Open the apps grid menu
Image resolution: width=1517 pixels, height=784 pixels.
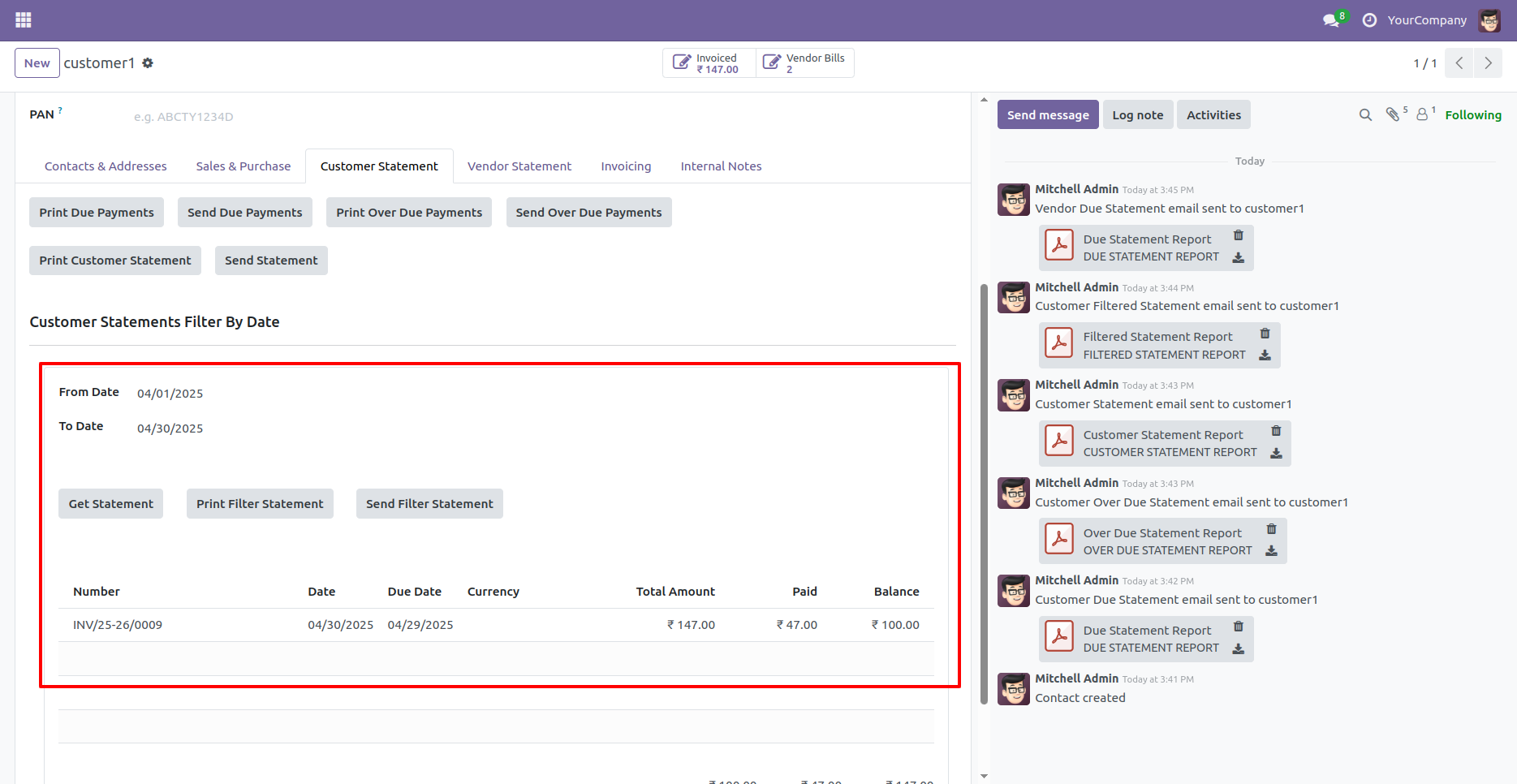click(23, 19)
